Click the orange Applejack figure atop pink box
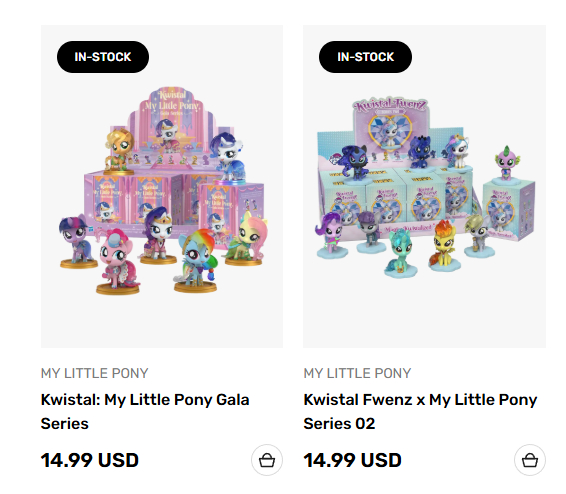Screen dimensions: 566x494 click(x=119, y=150)
